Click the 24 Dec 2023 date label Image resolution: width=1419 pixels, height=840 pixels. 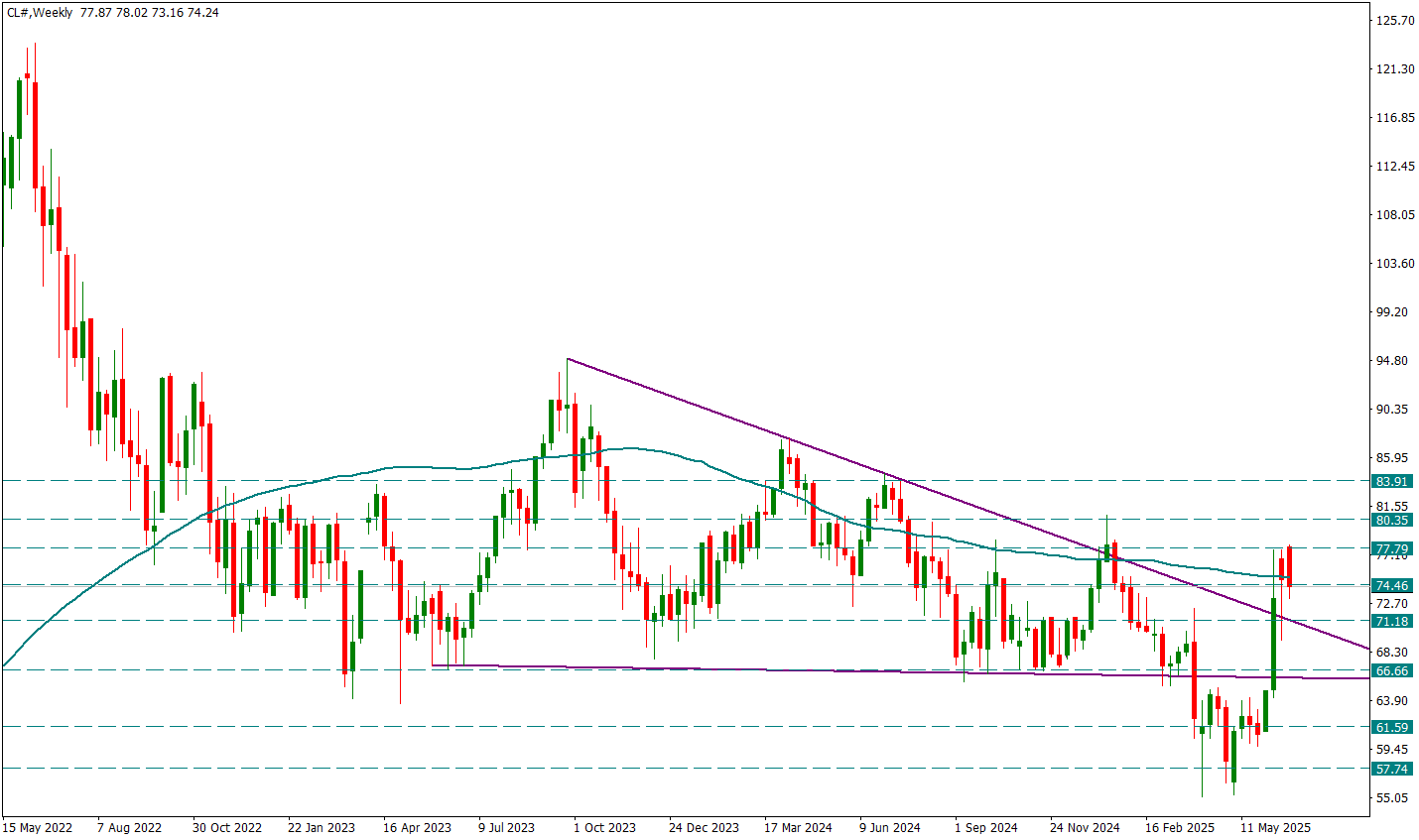click(x=704, y=827)
